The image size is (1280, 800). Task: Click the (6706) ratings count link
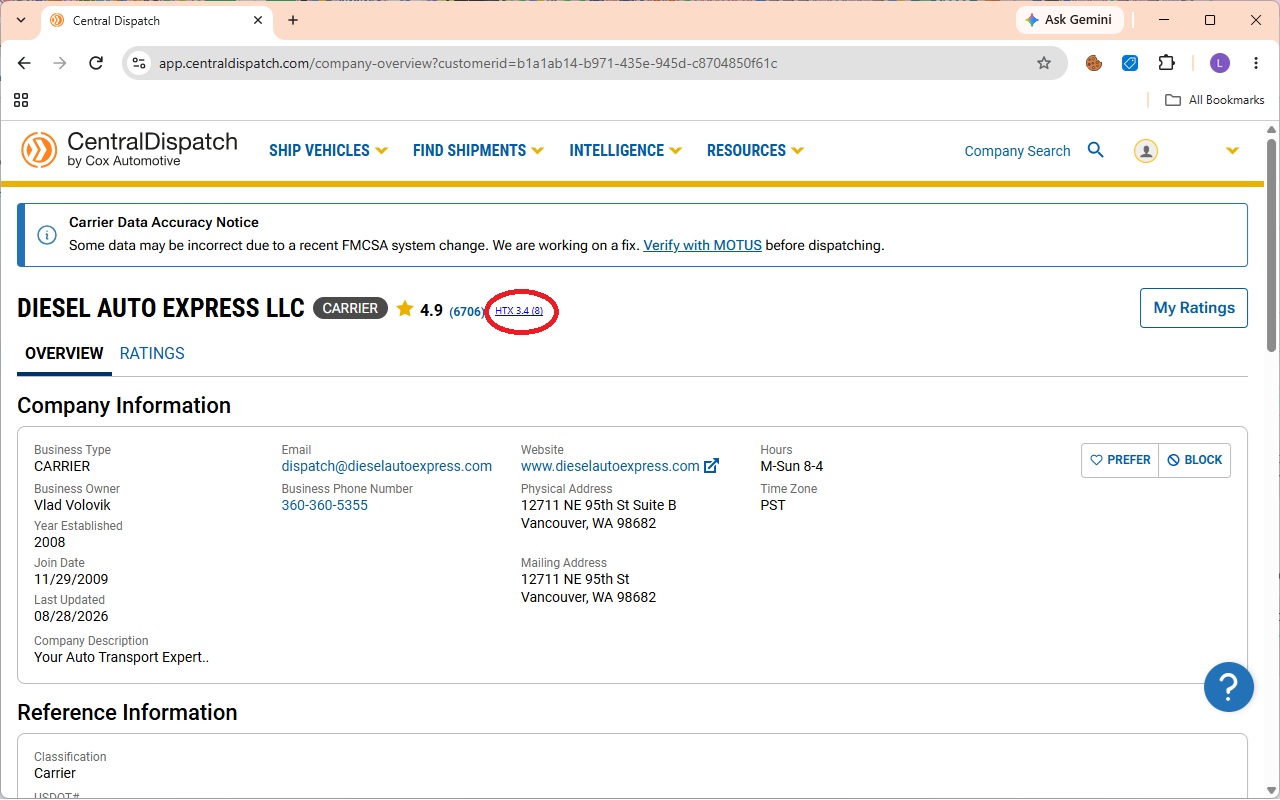[467, 312]
